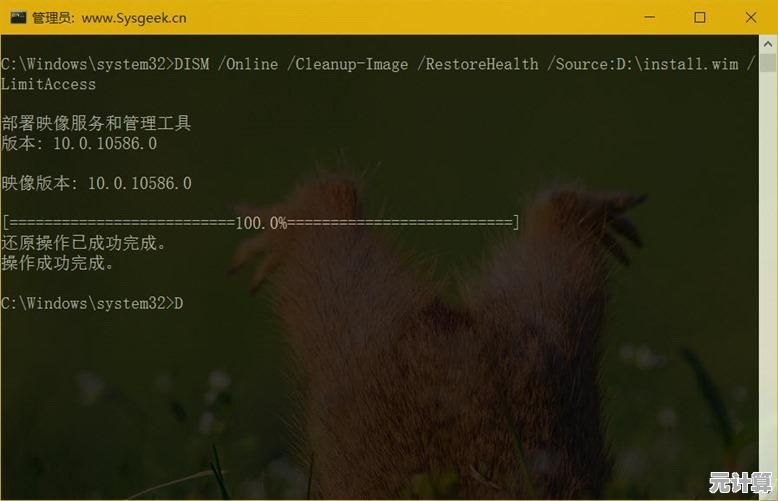Click the 100.0% progress bar indicator
The image size is (778, 501).
pyautogui.click(x=260, y=223)
